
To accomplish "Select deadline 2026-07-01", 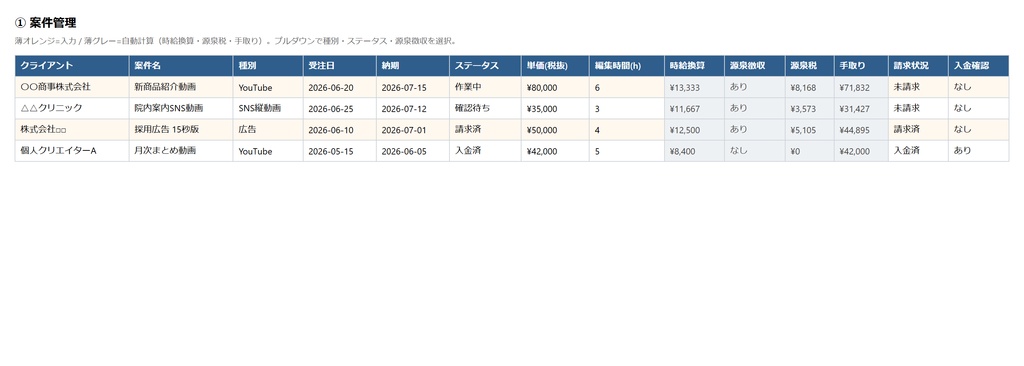I will pos(413,129).
